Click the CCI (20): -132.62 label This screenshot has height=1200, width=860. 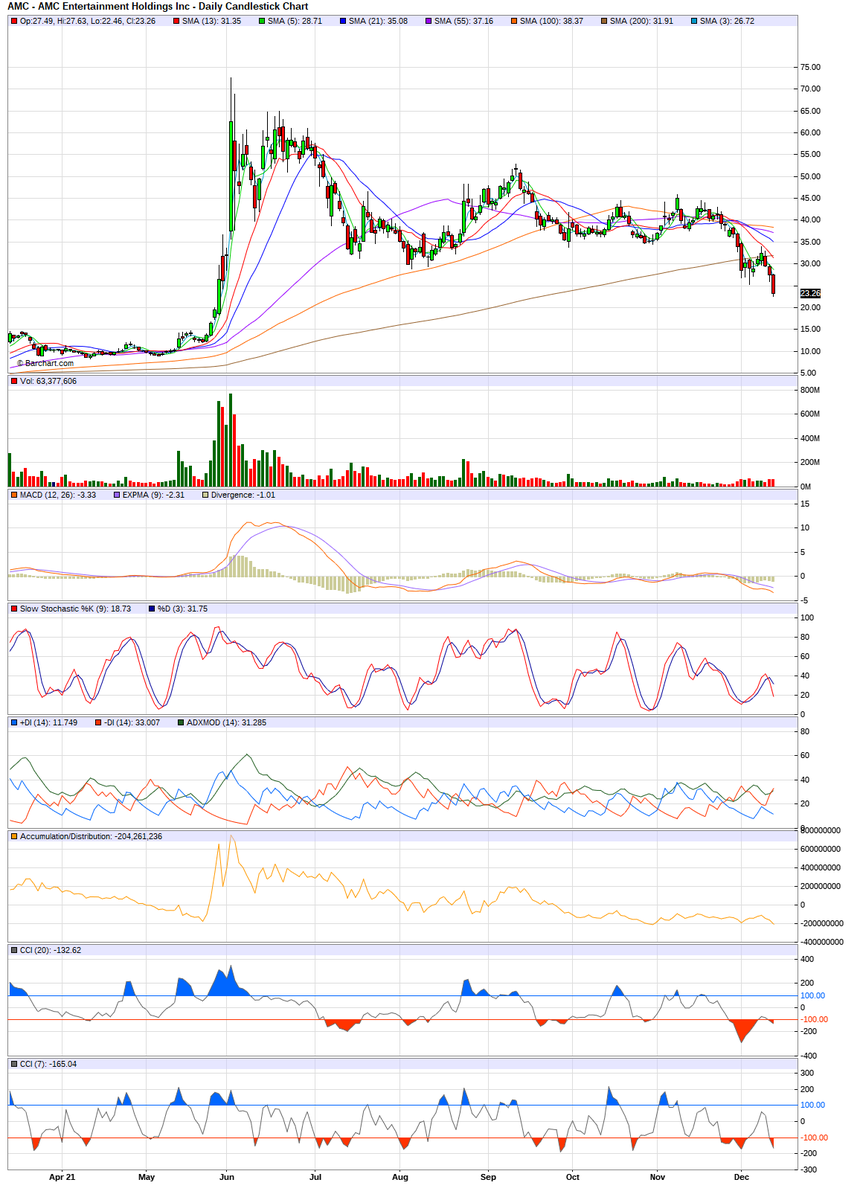click(50, 950)
